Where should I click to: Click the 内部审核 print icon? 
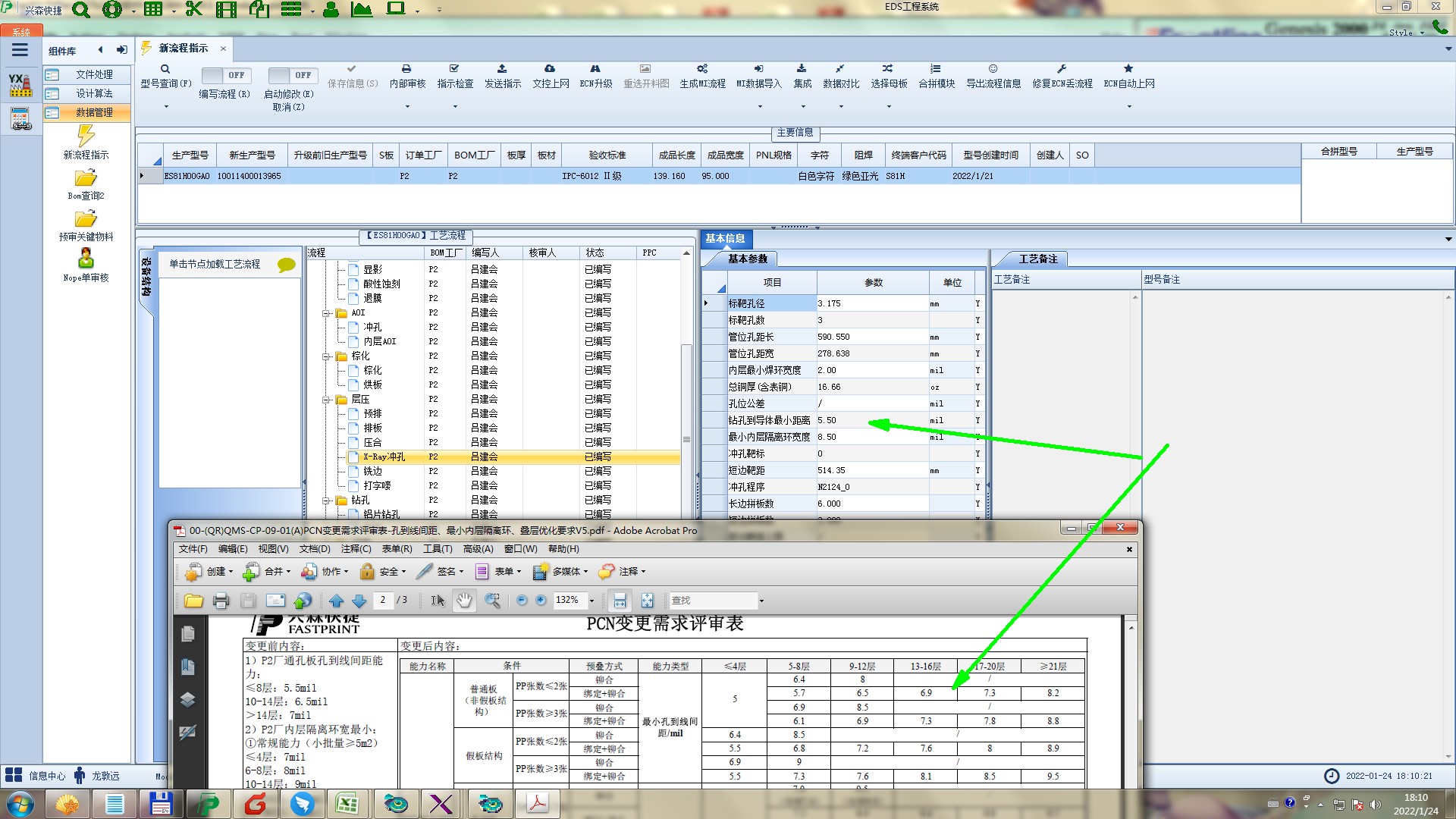pyautogui.click(x=406, y=69)
